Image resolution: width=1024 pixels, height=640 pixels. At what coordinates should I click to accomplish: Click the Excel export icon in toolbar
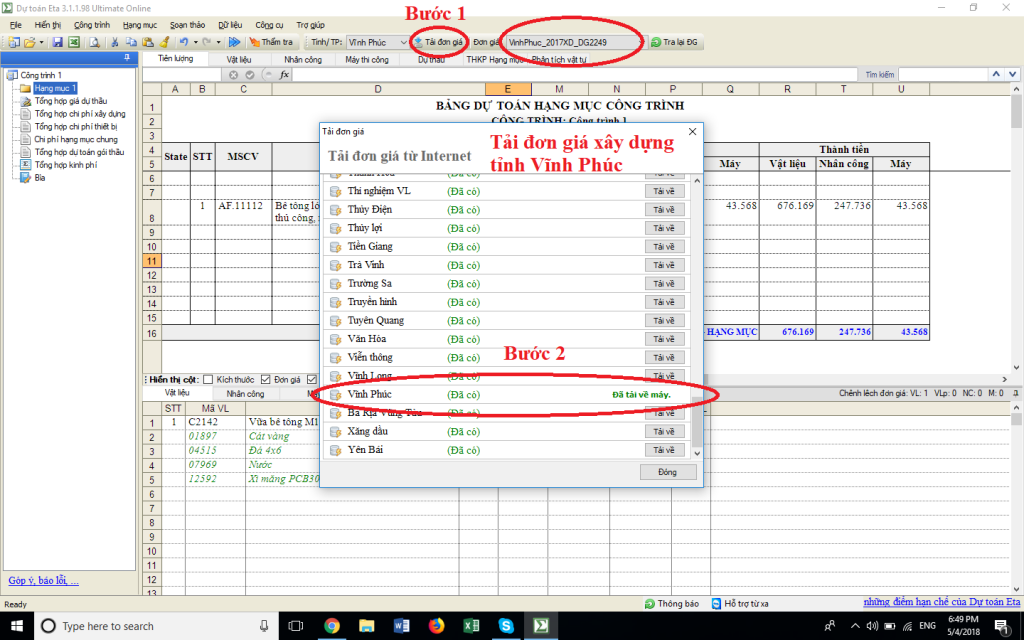click(x=74, y=43)
